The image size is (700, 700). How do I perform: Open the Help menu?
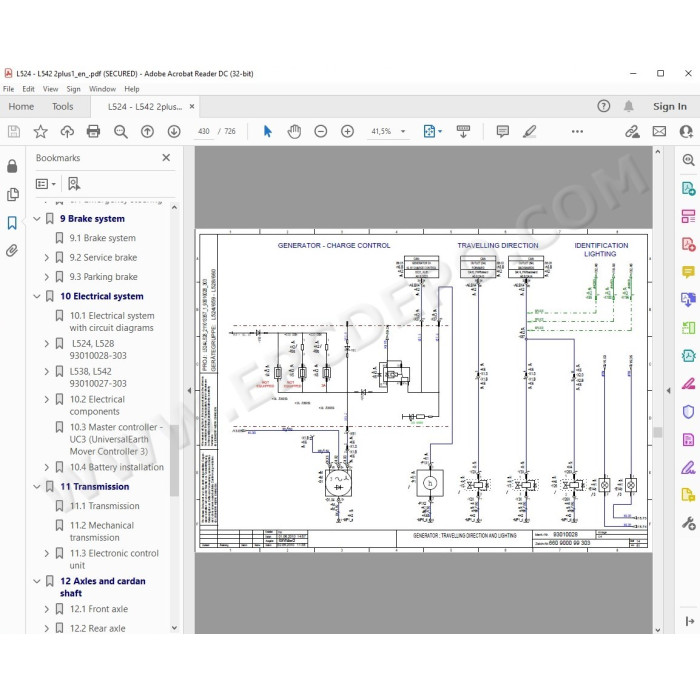(x=132, y=89)
